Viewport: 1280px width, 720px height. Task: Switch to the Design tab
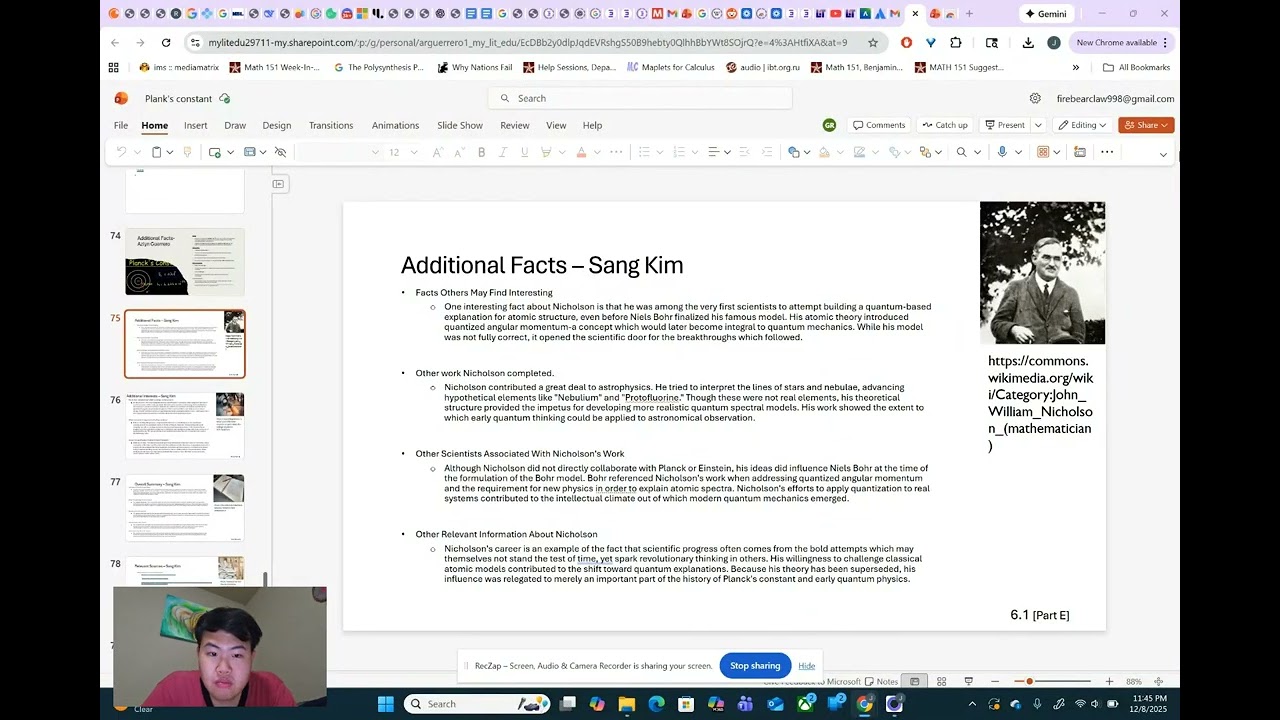click(277, 125)
